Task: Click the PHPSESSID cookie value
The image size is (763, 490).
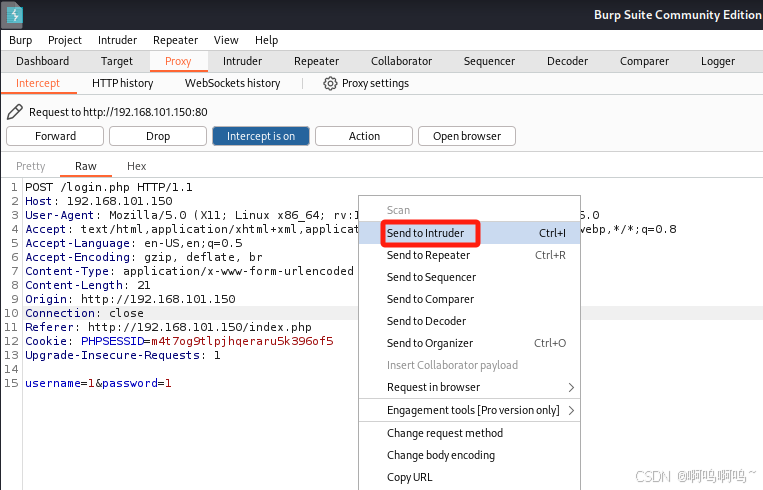Action: (x=242, y=342)
